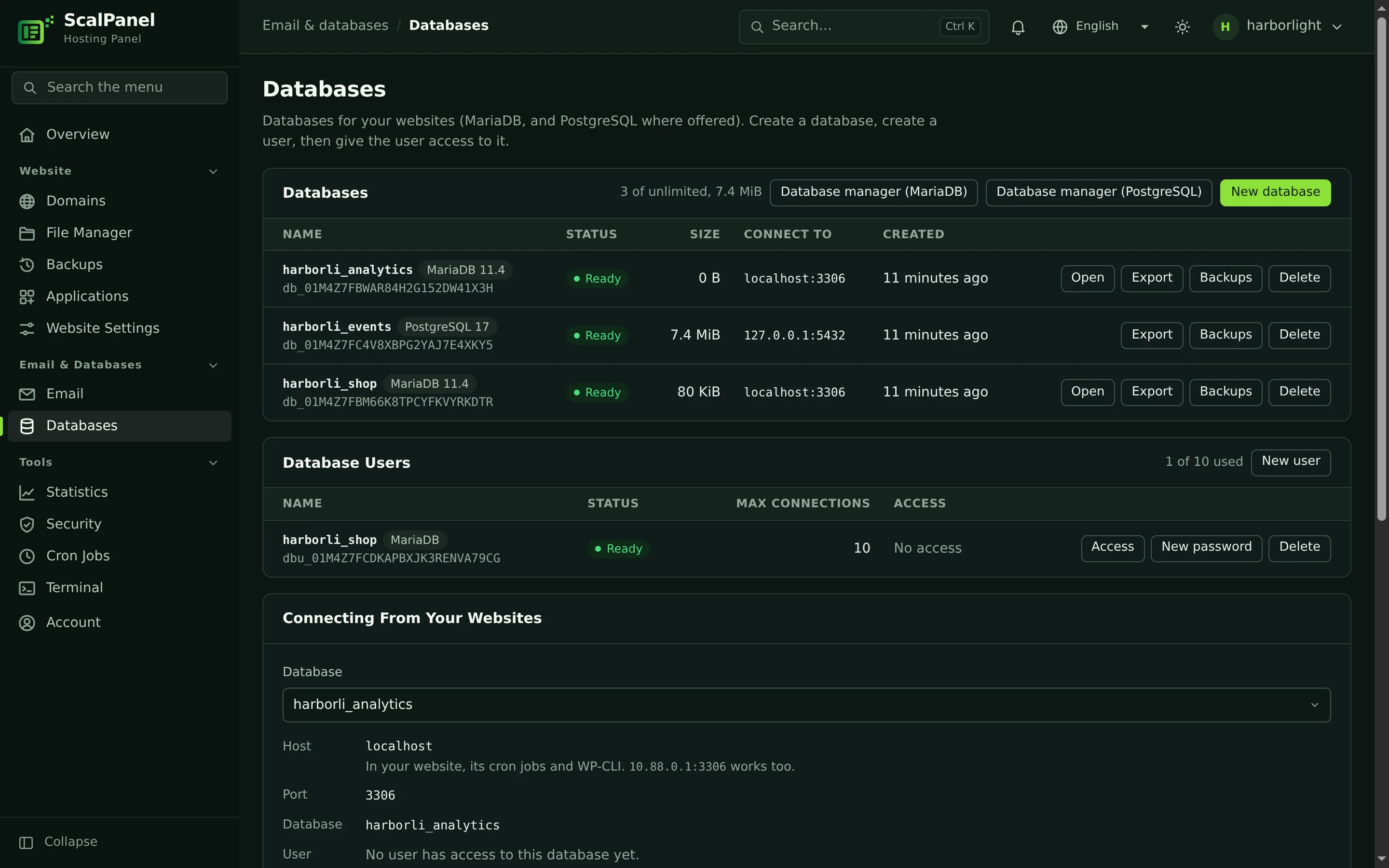Open the harborlight account menu
The width and height of the screenshot is (1389, 868).
point(1278,27)
